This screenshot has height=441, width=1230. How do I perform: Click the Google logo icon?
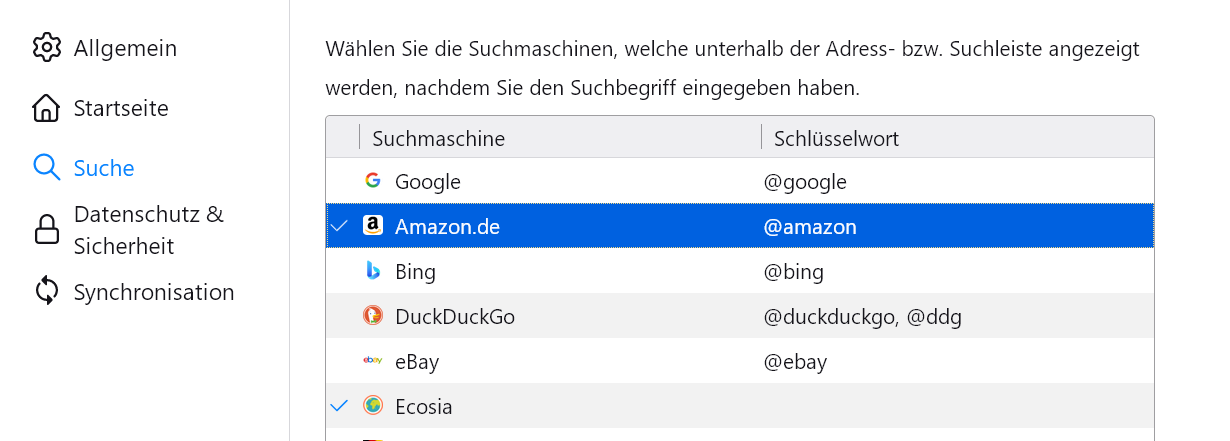[x=373, y=181]
